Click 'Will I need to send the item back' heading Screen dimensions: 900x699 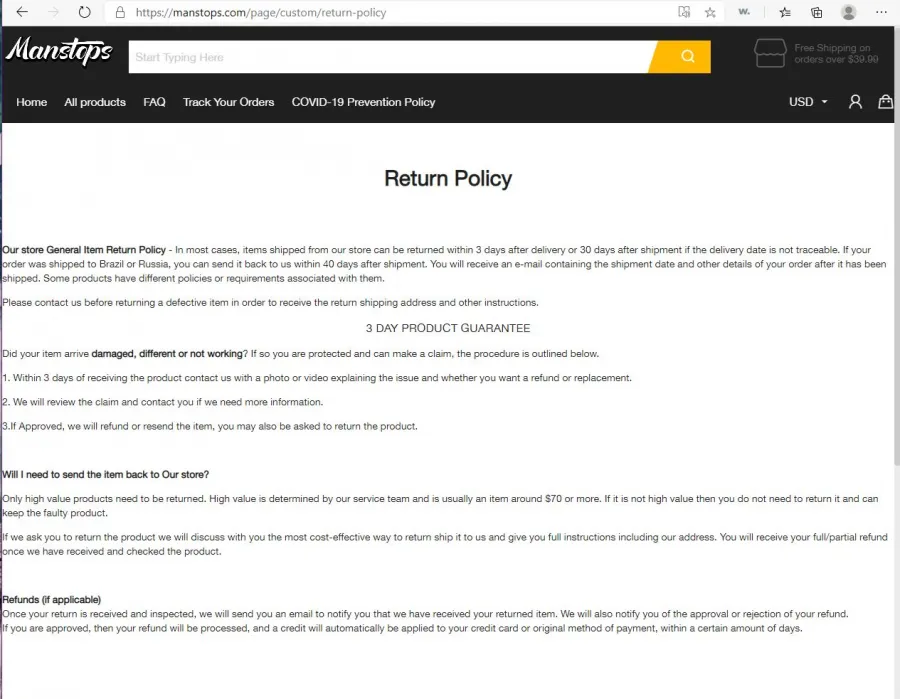106,475
